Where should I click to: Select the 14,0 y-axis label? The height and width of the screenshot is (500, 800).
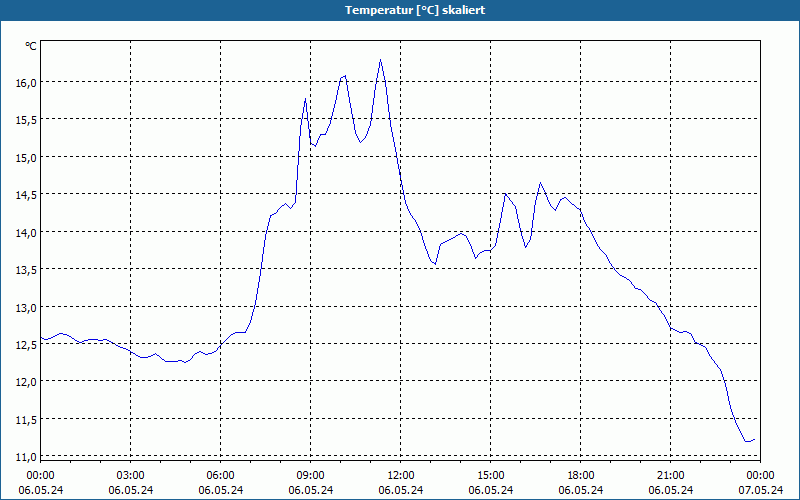[x=26, y=233]
